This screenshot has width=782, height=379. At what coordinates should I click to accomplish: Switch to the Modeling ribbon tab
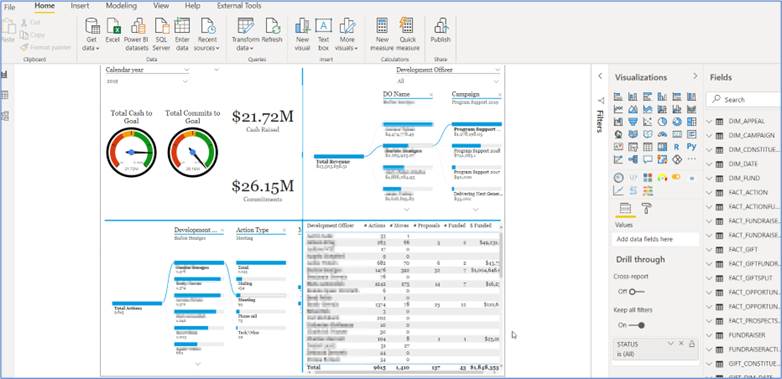[x=121, y=6]
